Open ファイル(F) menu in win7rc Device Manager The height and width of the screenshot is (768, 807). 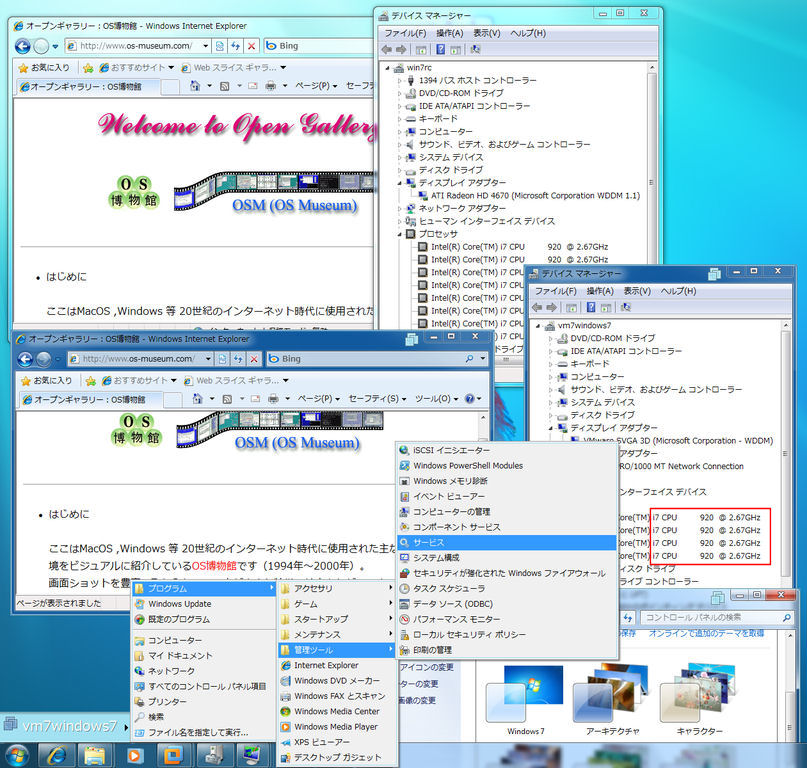[x=405, y=33]
